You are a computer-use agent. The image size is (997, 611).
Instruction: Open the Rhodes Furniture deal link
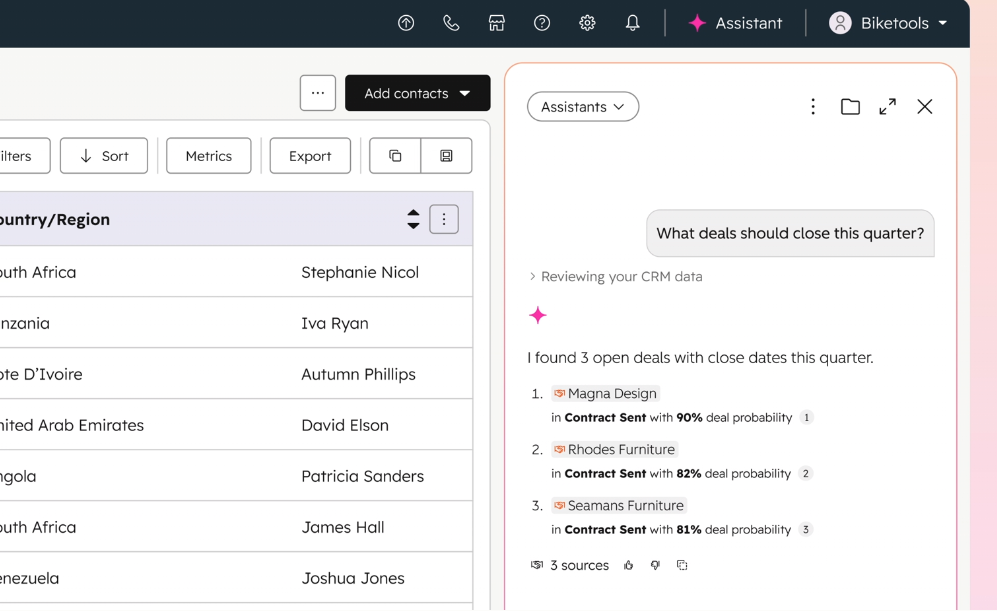pos(614,450)
